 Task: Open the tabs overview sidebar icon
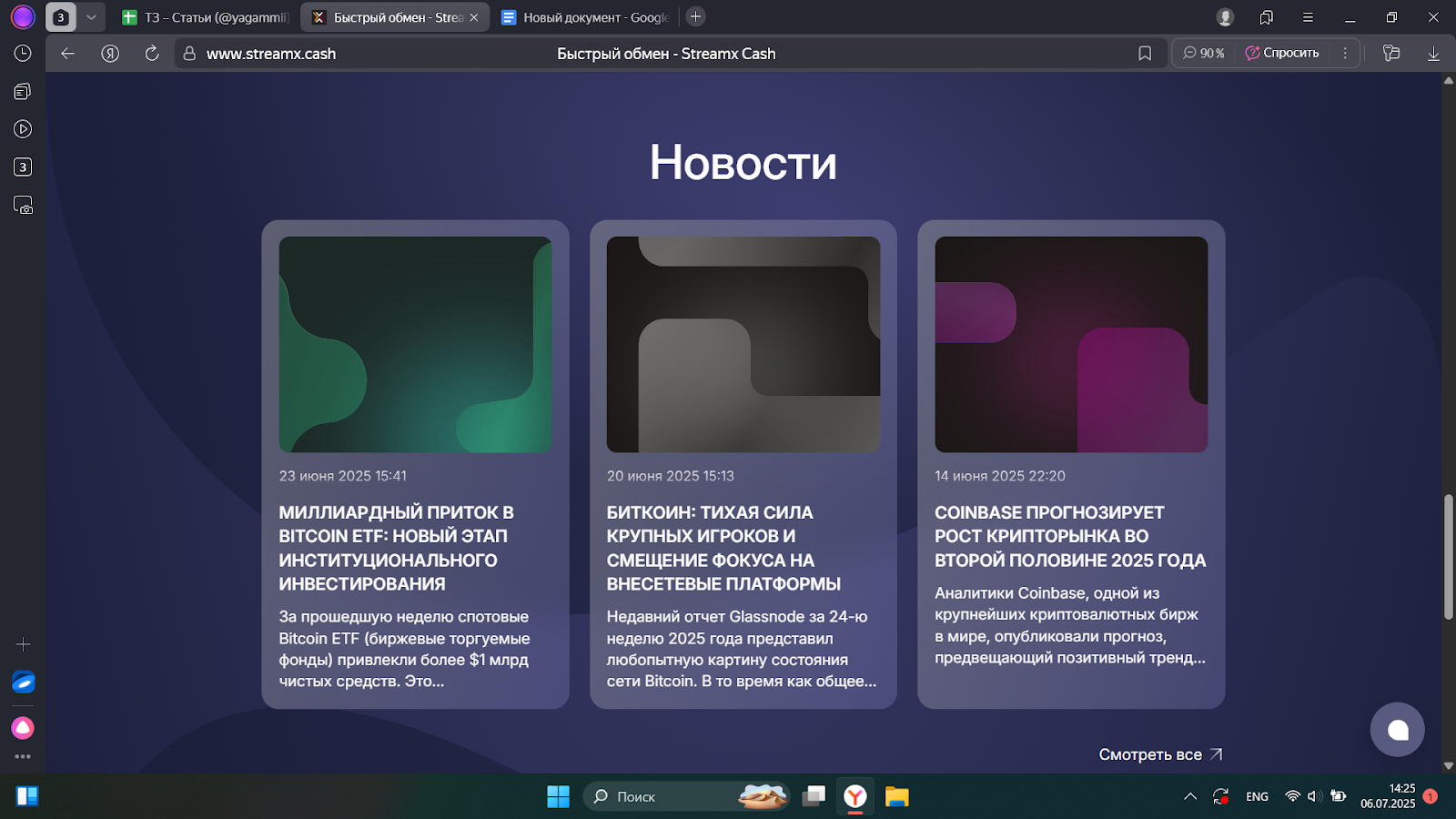[23, 91]
